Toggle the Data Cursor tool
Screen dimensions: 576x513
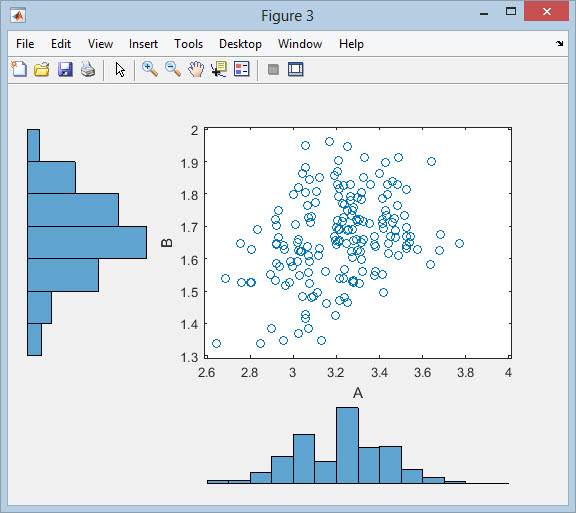219,69
